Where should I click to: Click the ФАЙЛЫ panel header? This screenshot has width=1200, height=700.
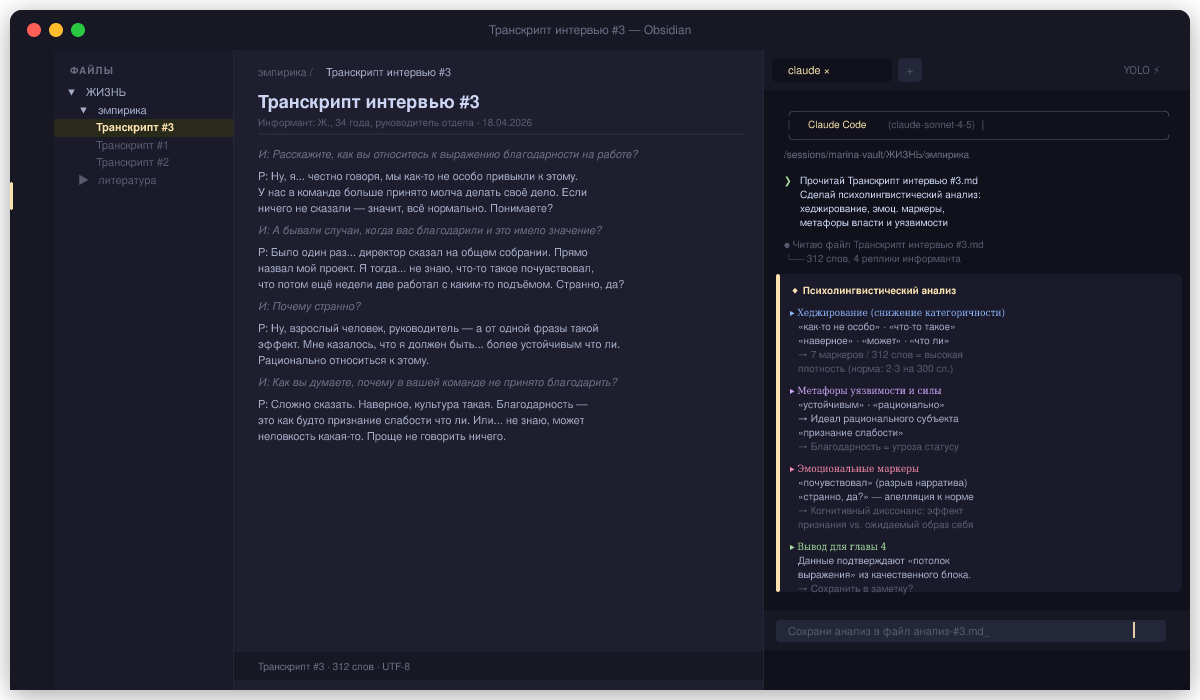coord(91,70)
